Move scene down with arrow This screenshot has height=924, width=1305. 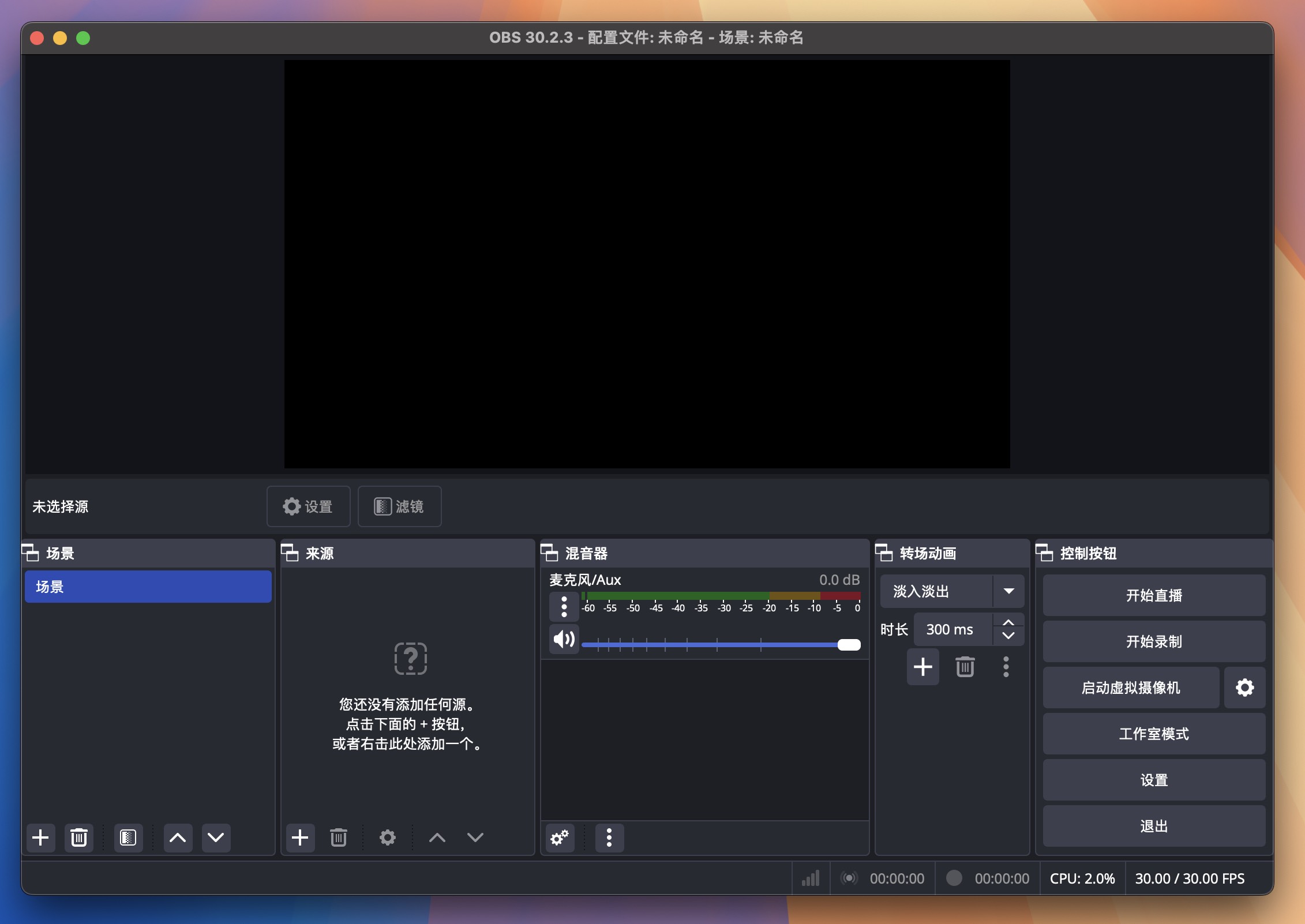pos(216,837)
